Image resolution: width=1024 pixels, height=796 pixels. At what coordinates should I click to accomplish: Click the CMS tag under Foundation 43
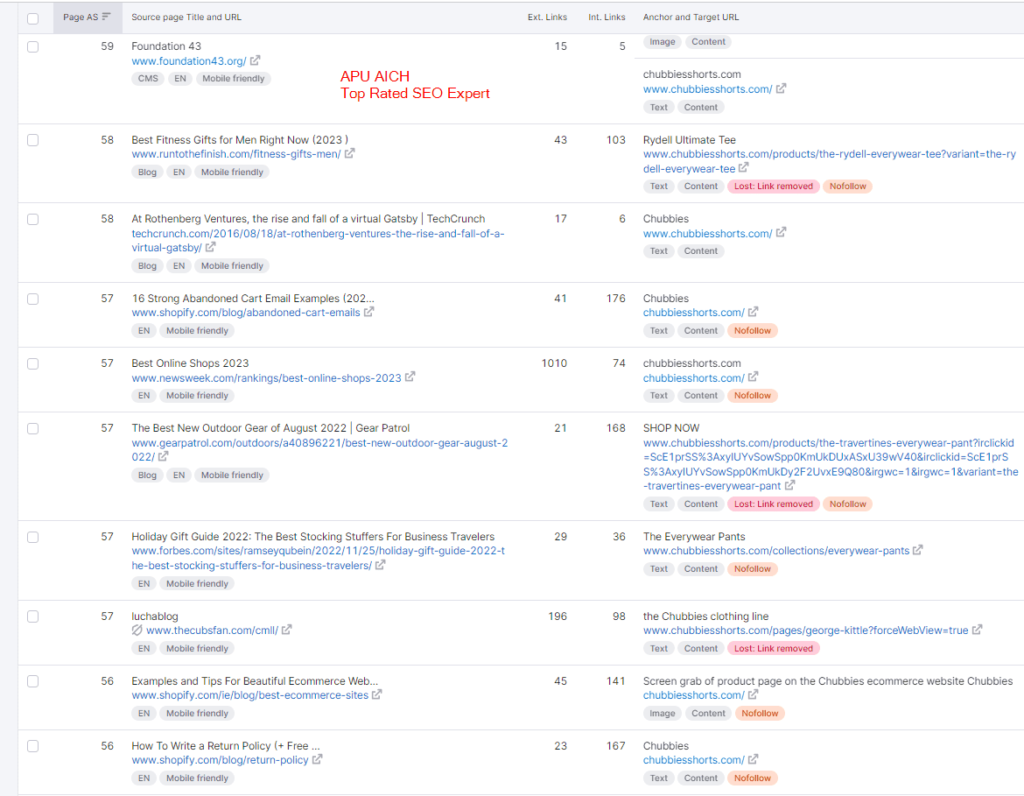click(x=148, y=78)
